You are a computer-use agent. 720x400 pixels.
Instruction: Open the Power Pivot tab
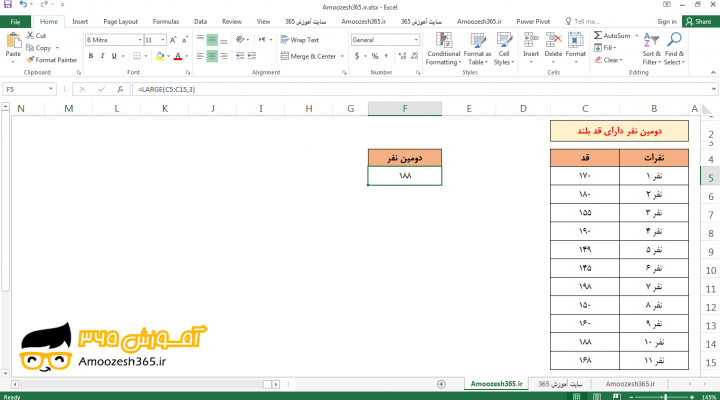click(x=533, y=22)
